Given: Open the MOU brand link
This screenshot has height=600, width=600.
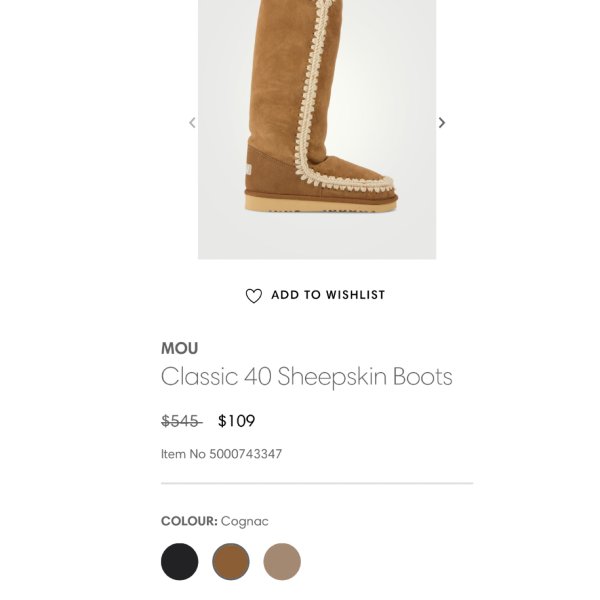Looking at the screenshot, I should (180, 348).
